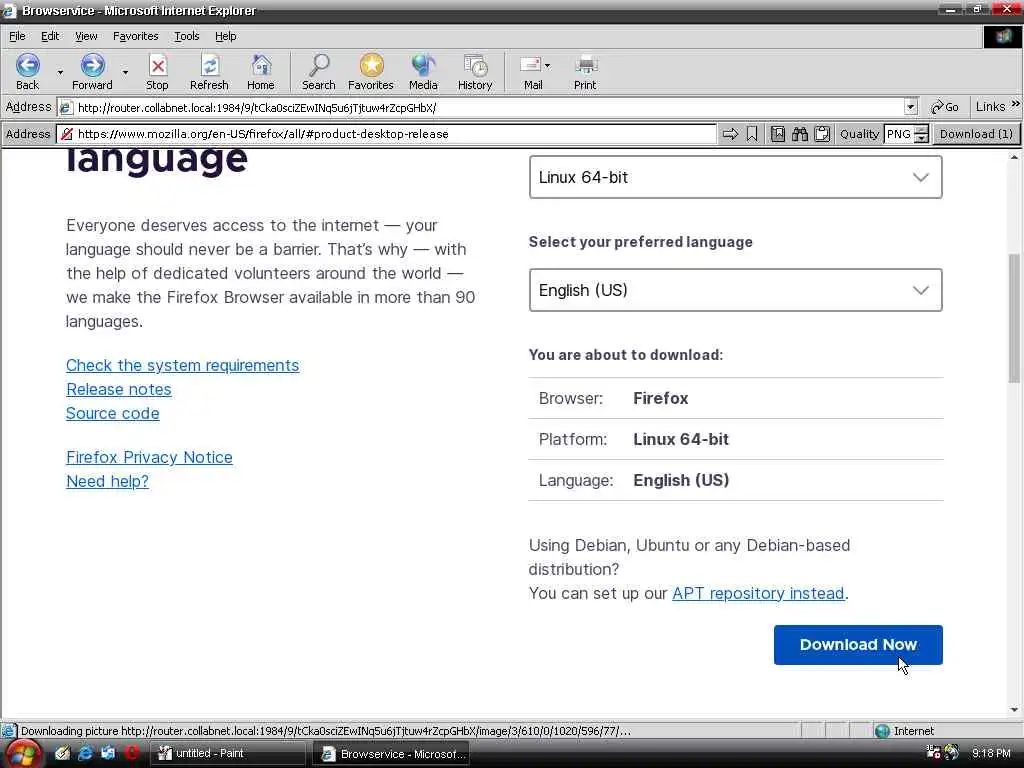The height and width of the screenshot is (768, 1024).
Task: Open APT repository instead link
Action: click(x=758, y=593)
